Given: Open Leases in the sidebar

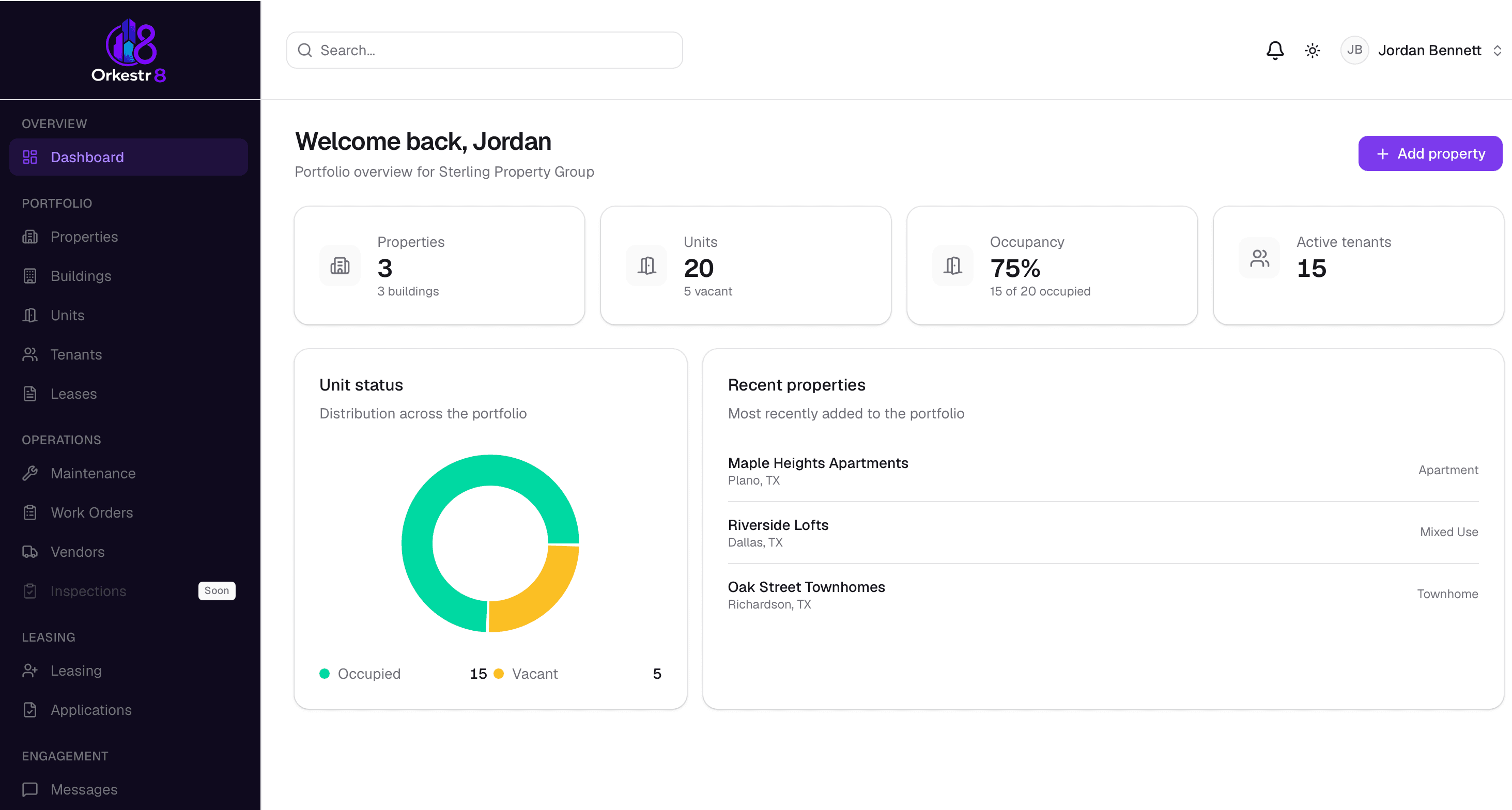Looking at the screenshot, I should [x=129, y=394].
